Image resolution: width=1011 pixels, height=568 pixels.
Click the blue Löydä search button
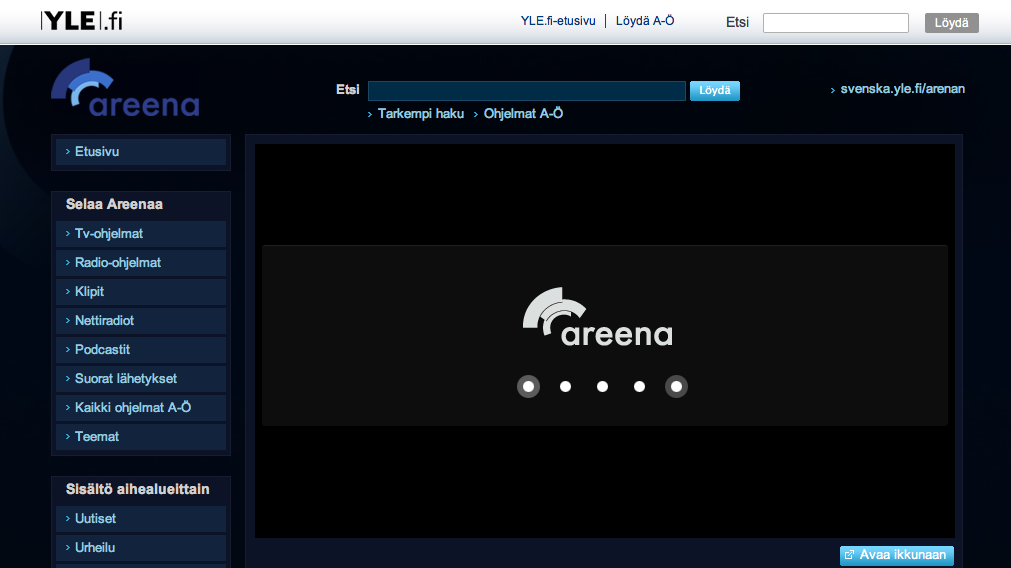(x=714, y=90)
